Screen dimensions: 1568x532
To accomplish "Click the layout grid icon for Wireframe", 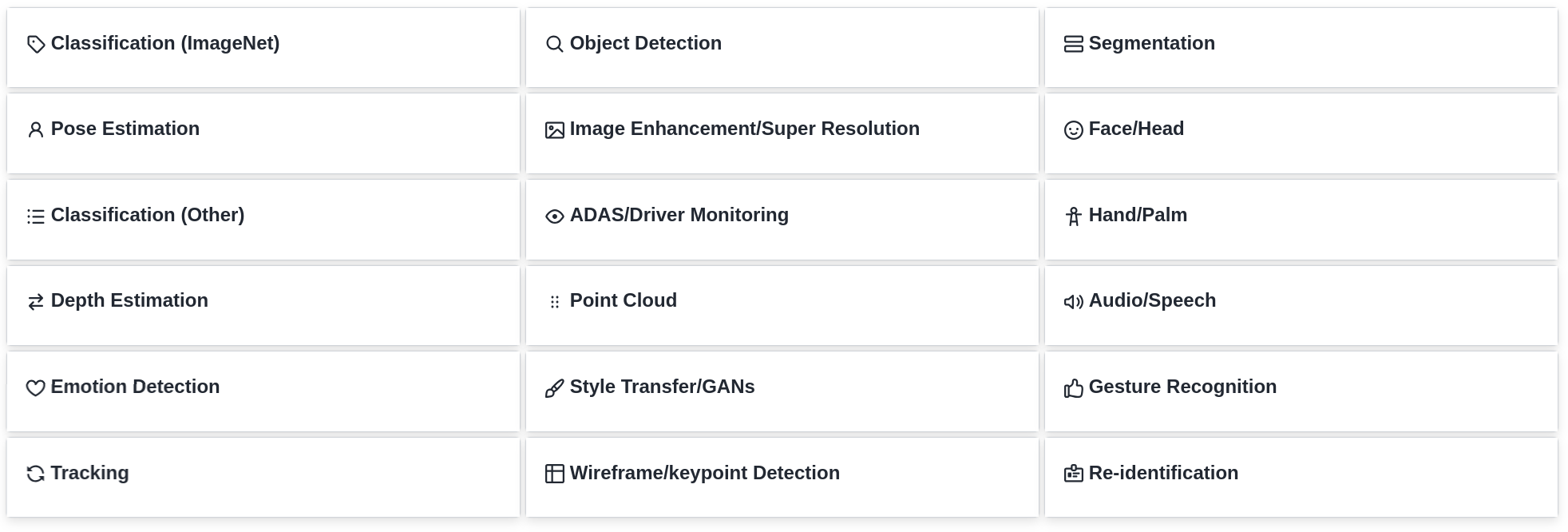I will (x=554, y=474).
